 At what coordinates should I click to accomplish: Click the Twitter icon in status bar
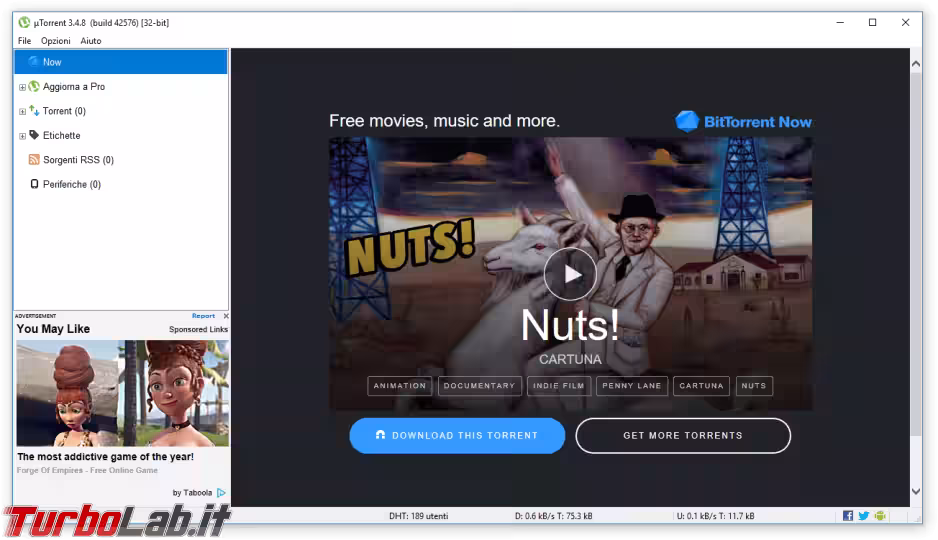pos(864,515)
